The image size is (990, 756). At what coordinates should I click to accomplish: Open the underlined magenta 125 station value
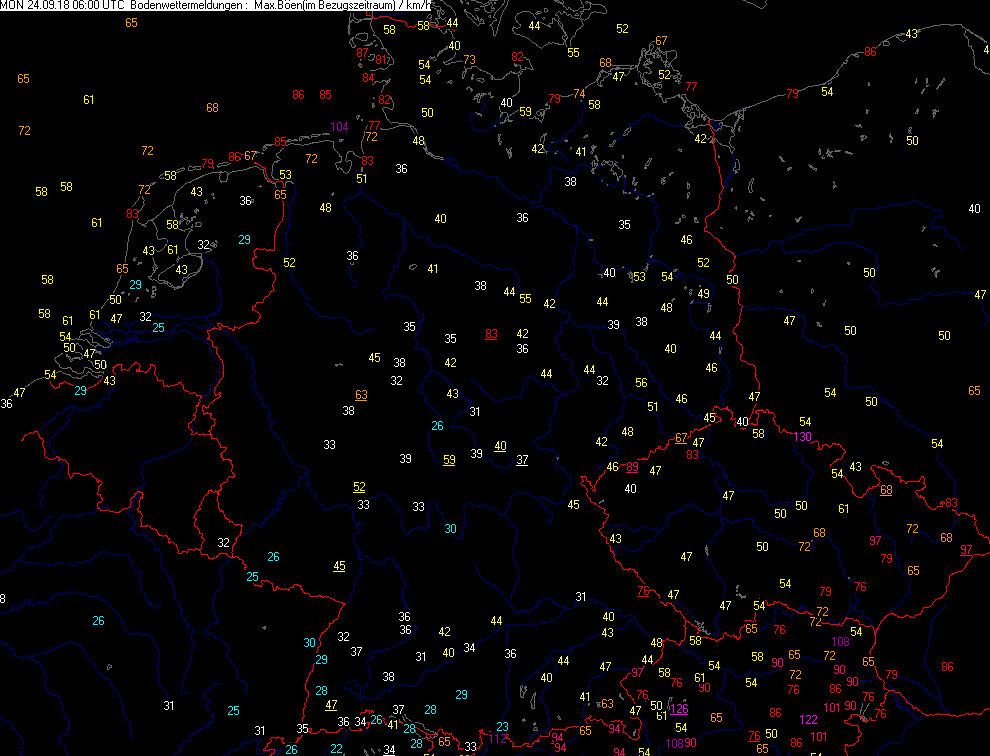680,709
